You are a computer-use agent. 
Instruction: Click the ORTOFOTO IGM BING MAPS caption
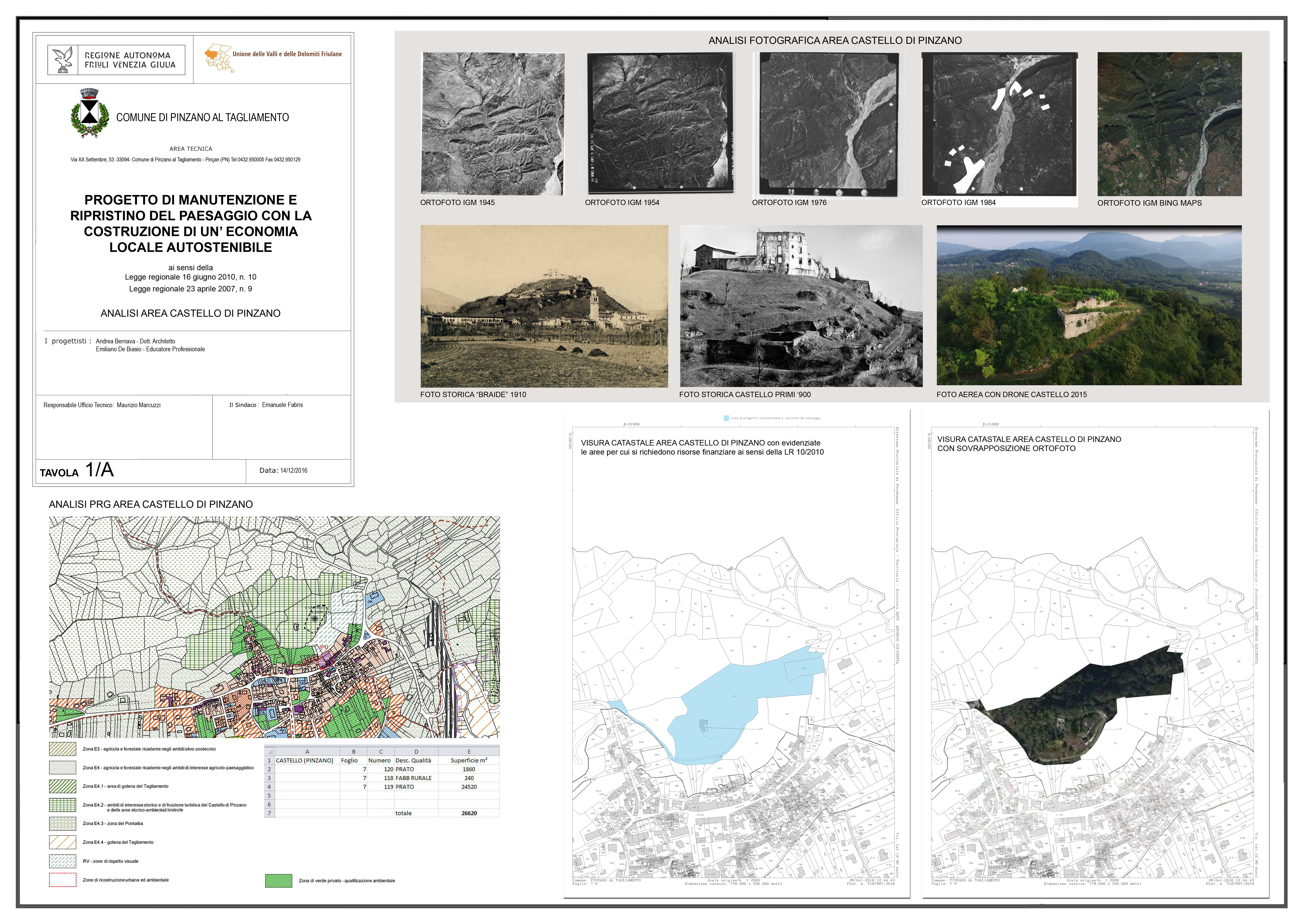click(x=1150, y=203)
